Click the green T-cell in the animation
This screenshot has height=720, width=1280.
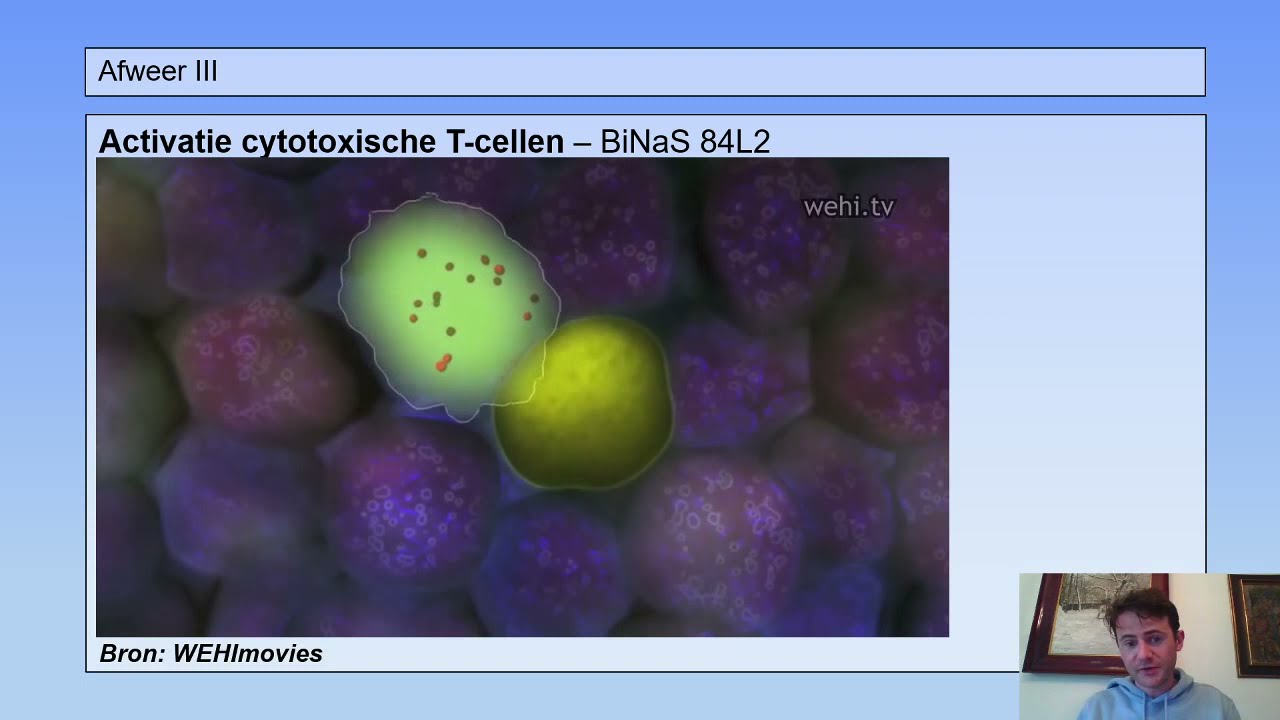447,306
